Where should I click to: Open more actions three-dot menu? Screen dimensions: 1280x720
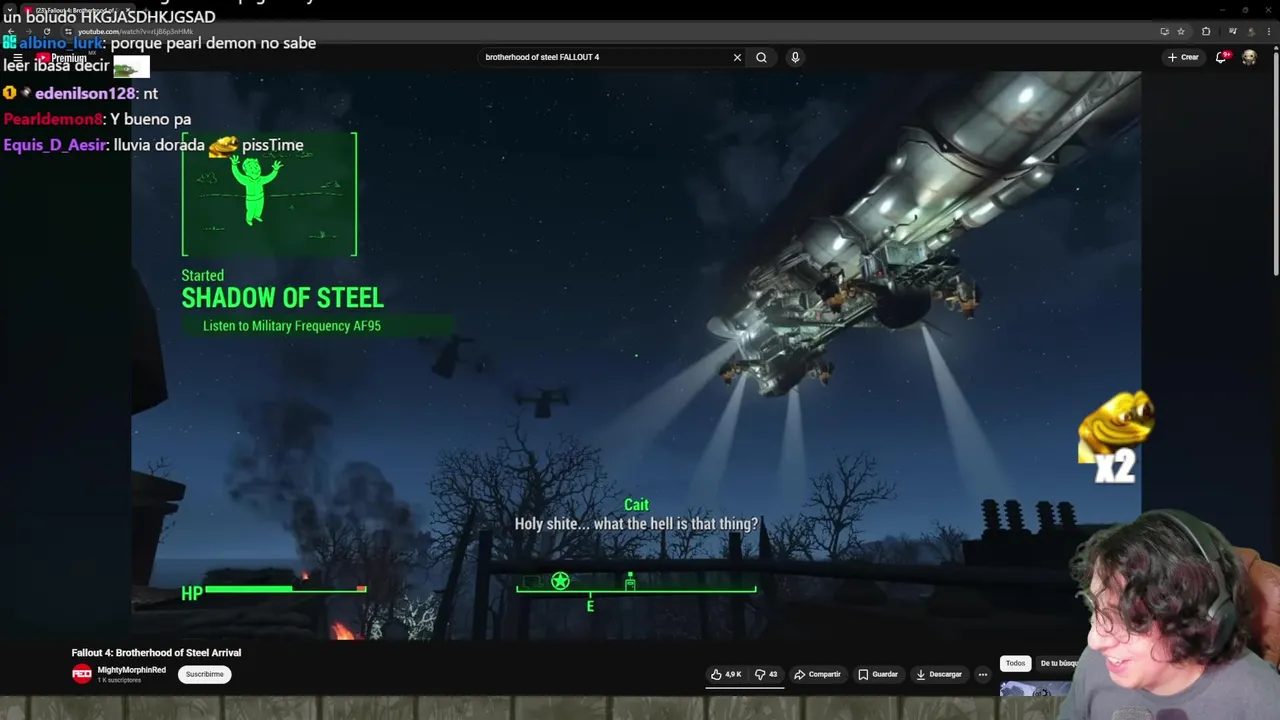(x=983, y=674)
